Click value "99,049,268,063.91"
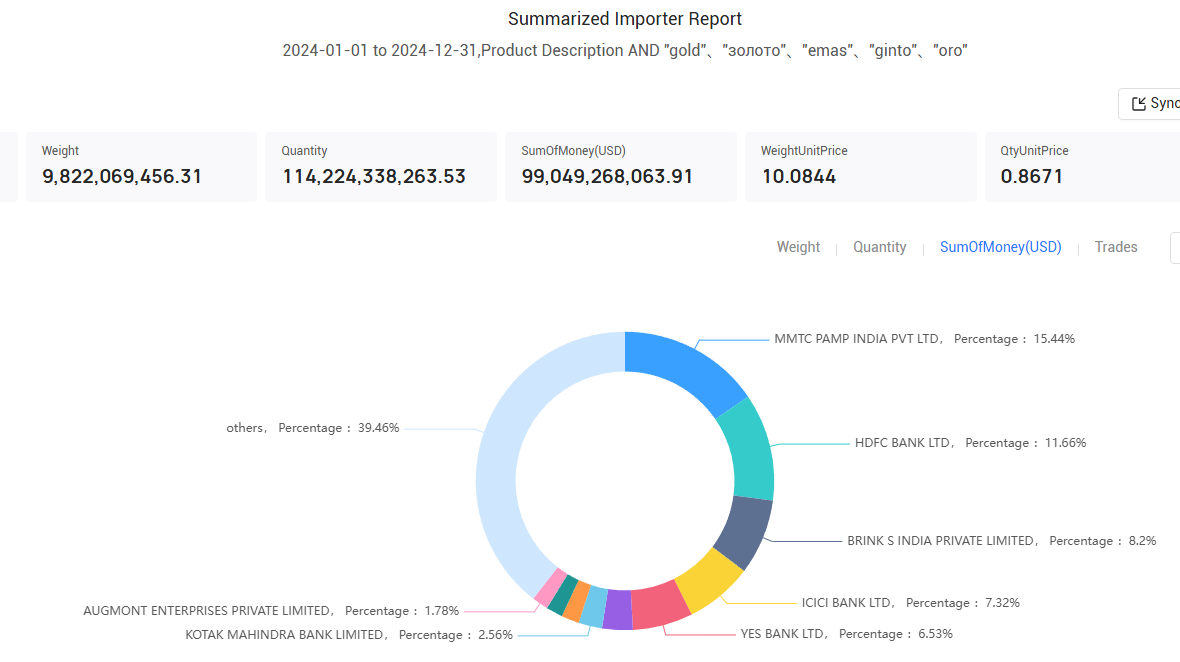Screen dimensions: 1180x662 point(607,176)
